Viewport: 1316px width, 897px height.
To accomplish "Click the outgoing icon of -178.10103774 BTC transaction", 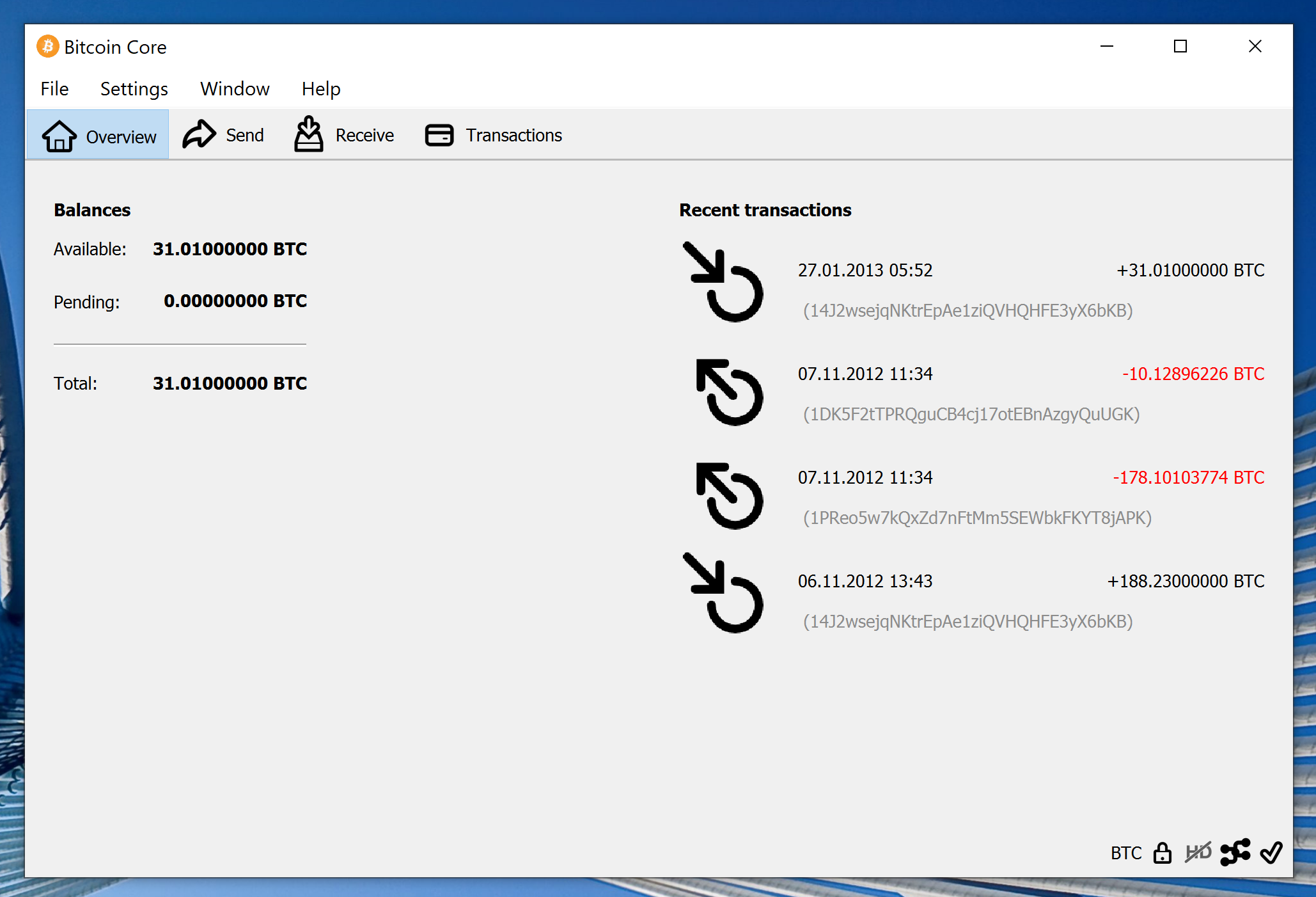I will tap(728, 496).
